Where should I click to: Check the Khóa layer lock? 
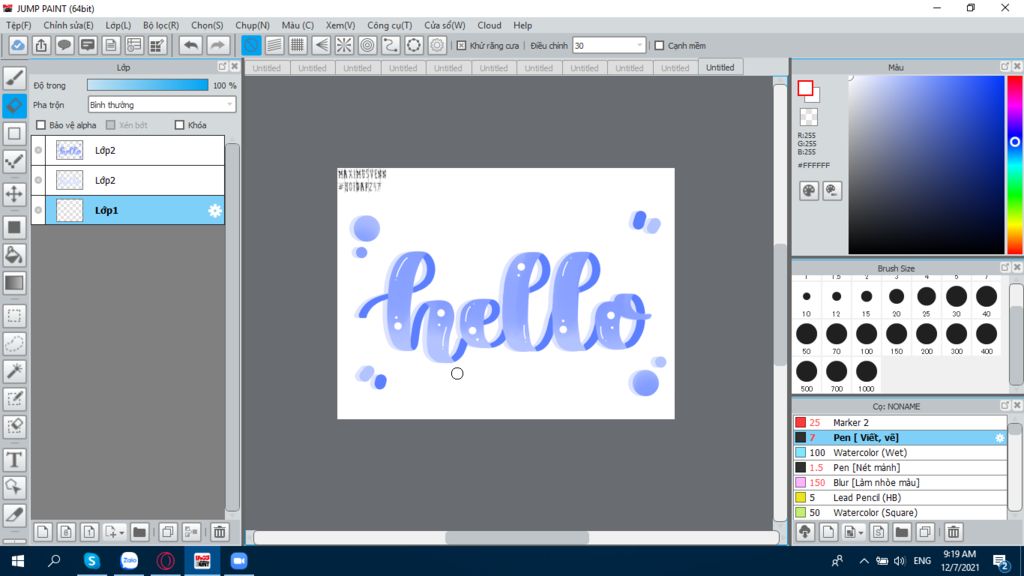180,125
